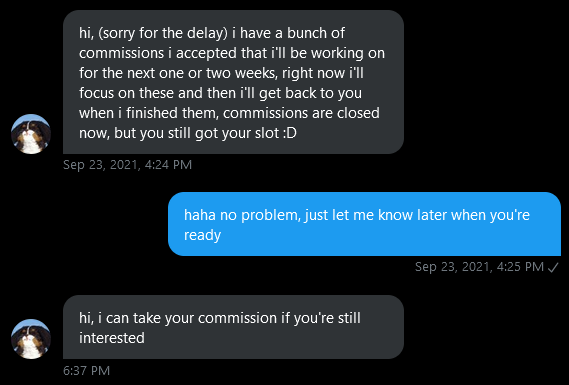The image size is (569, 385).
Task: Select the "i can take your commission" message bubble
Action: 233,327
